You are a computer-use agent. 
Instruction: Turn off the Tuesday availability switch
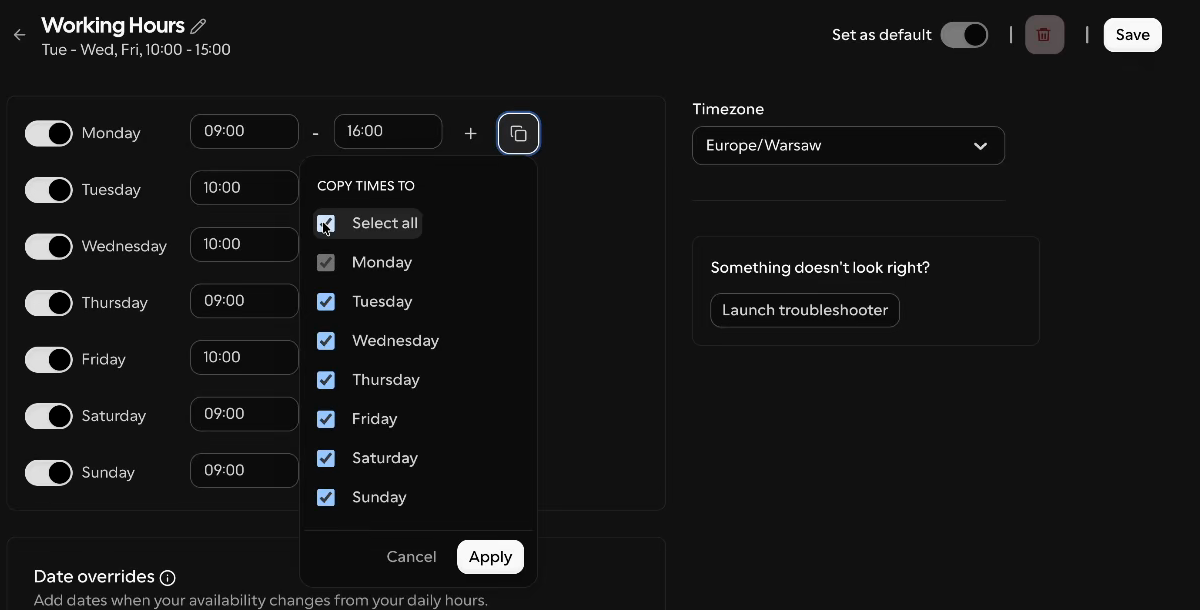point(49,189)
